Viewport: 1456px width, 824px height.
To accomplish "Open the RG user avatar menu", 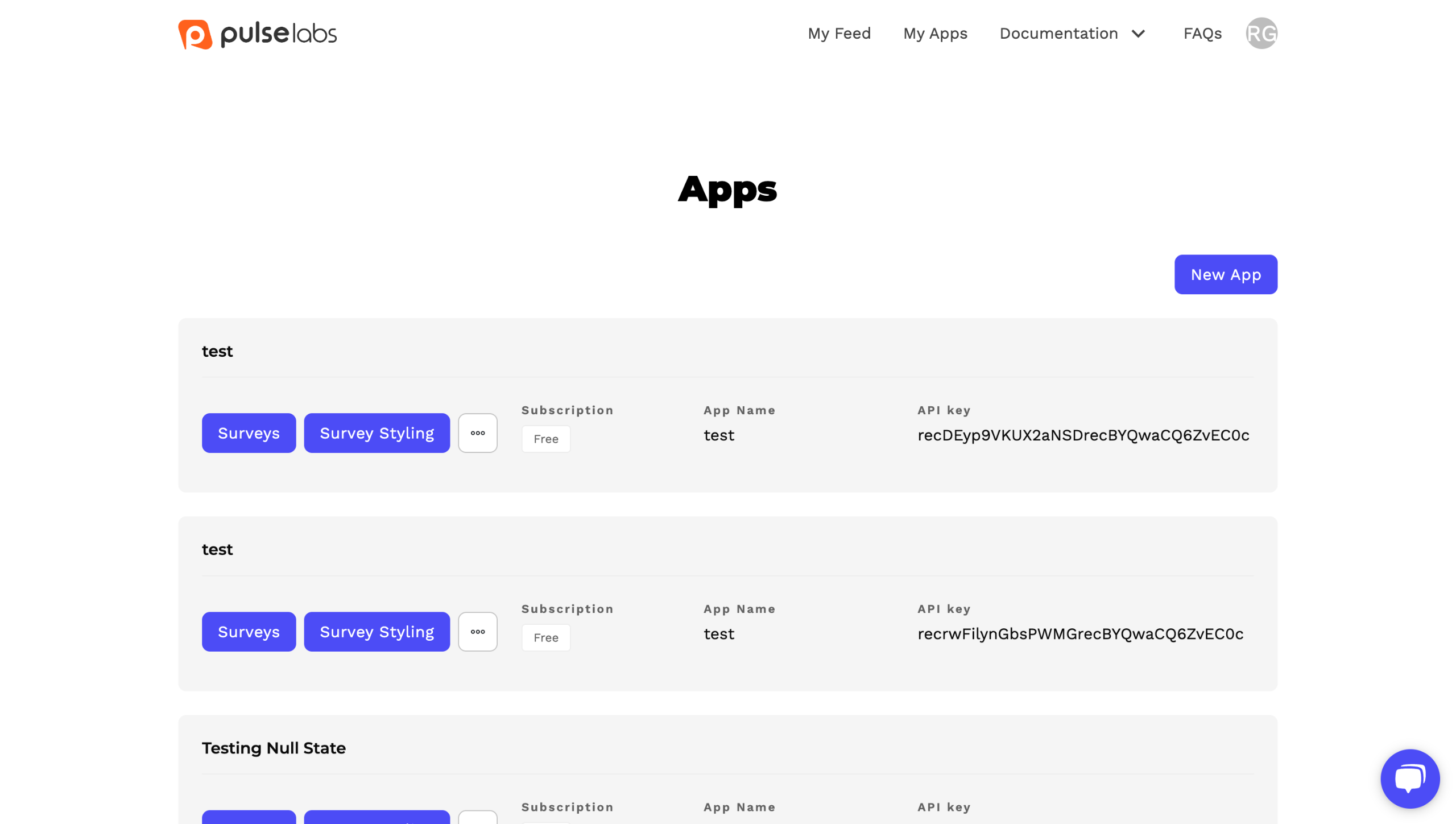I will coord(1261,34).
